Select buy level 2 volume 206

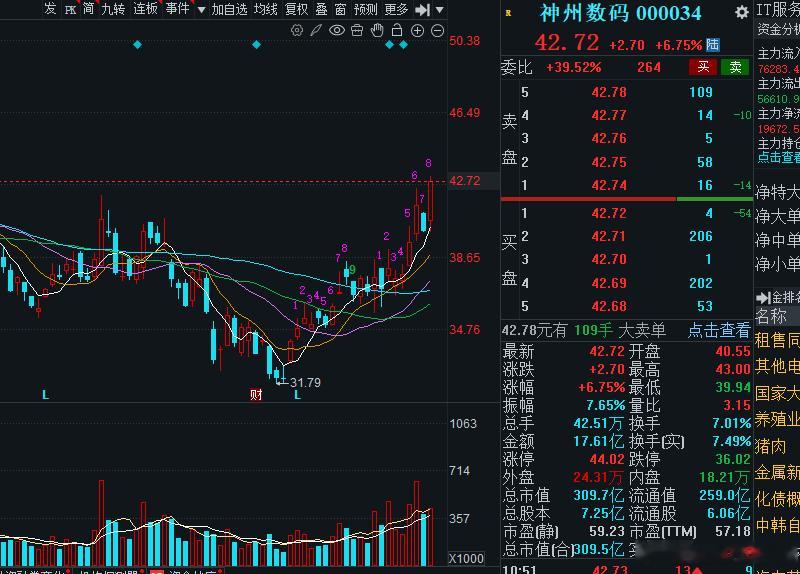click(701, 236)
